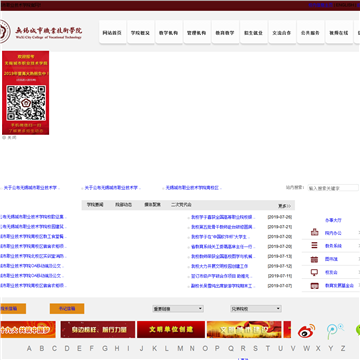Select letter A in the alphabet index
Screen dimensions: 360x360
(29, 349)
